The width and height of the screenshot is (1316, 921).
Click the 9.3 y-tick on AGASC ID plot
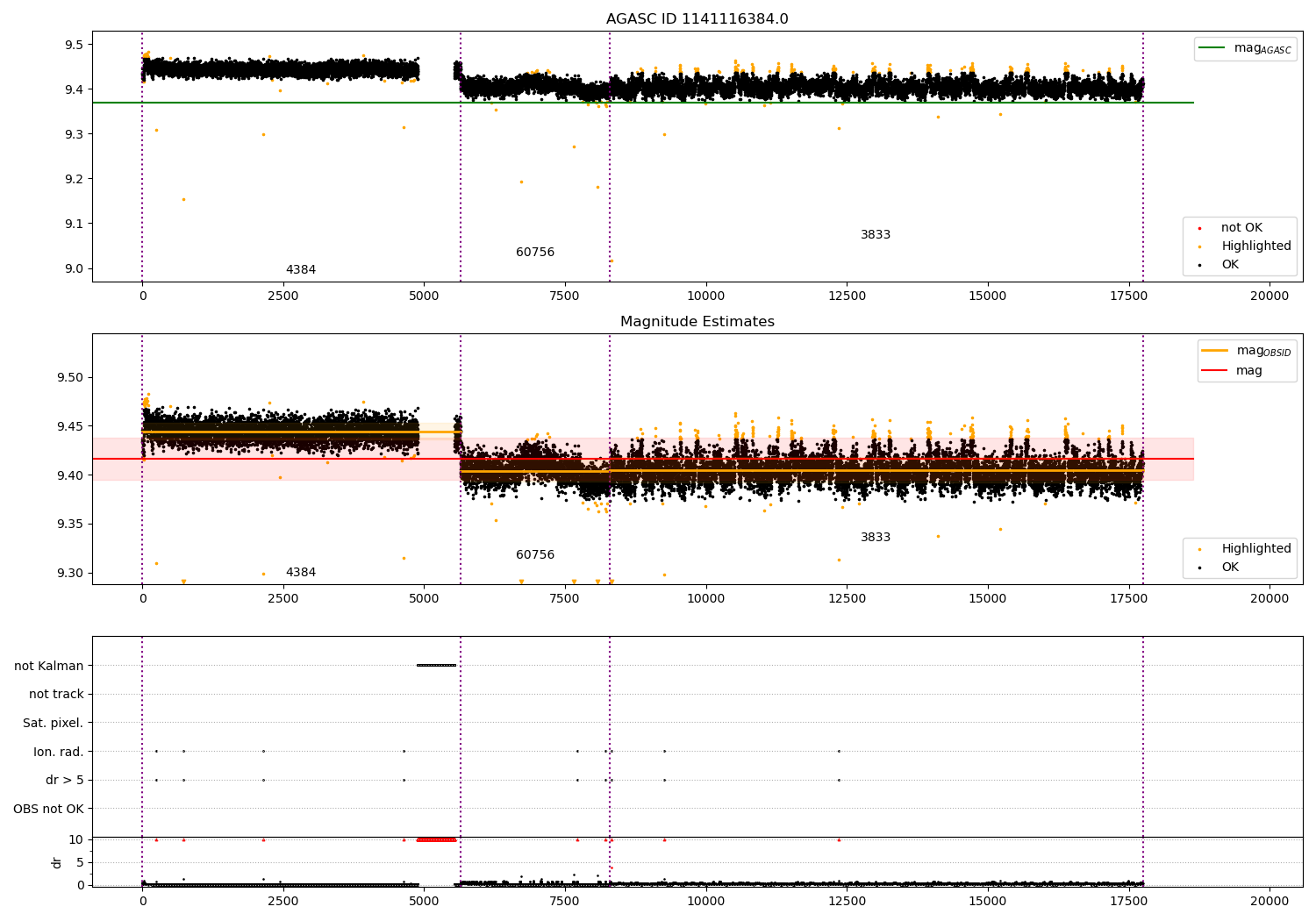coord(75,134)
